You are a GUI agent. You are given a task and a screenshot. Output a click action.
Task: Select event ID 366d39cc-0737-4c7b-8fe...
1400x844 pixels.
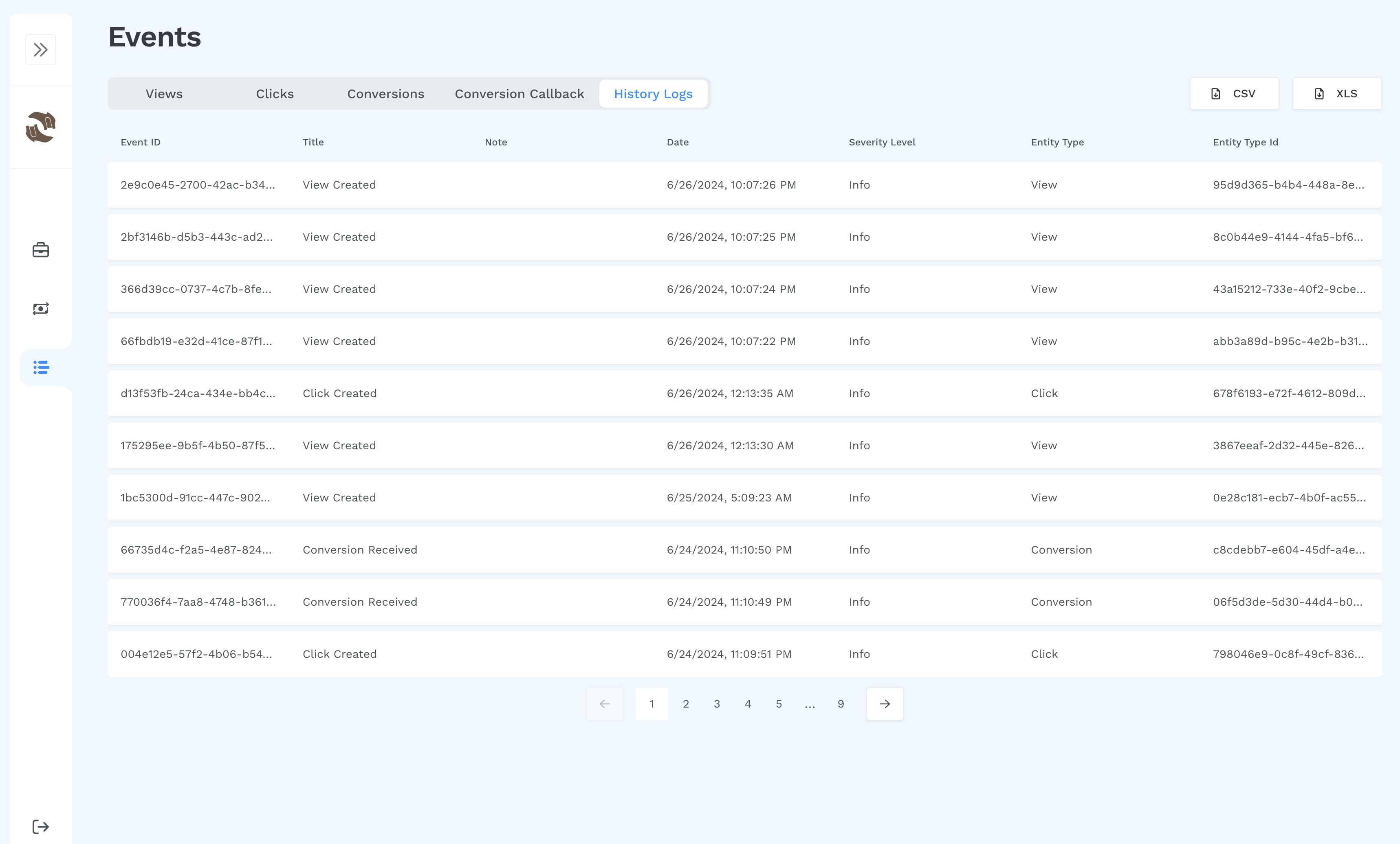click(196, 289)
